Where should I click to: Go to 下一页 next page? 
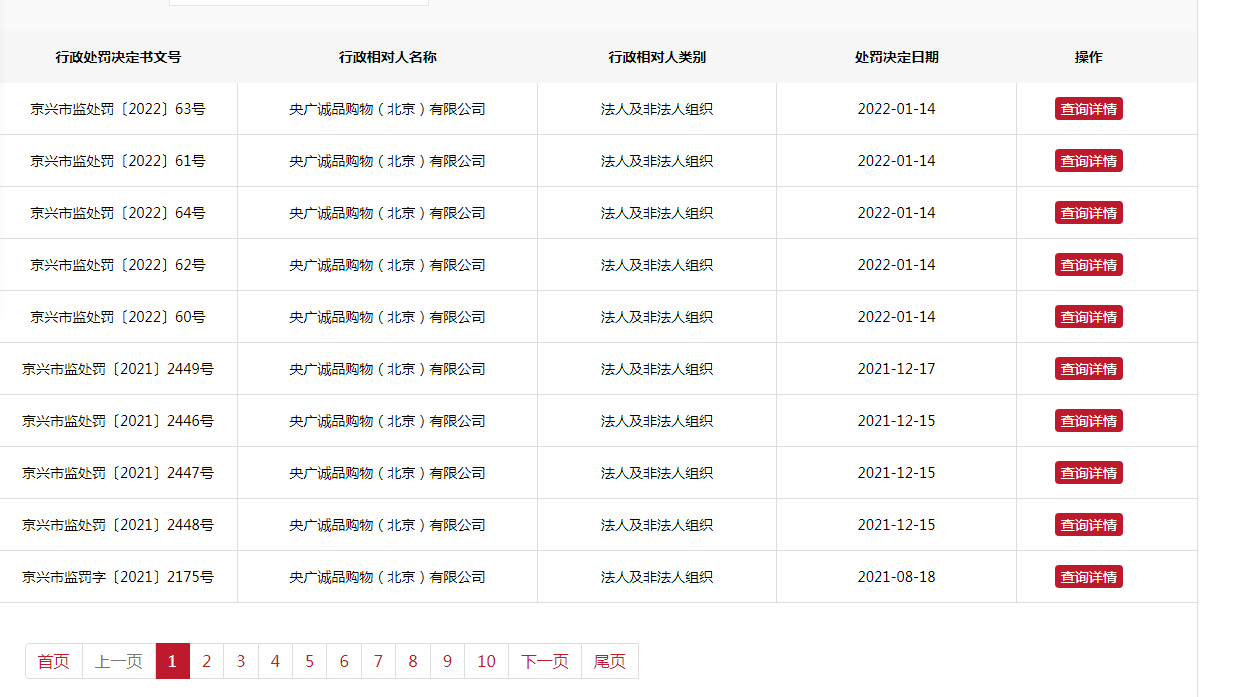(545, 661)
